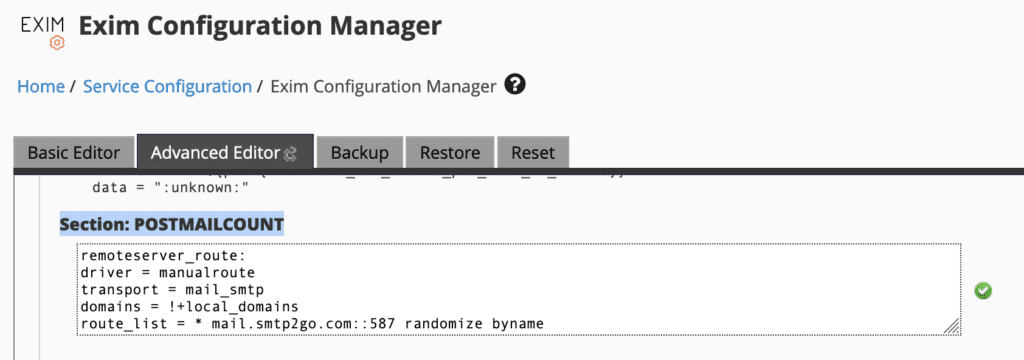1024x360 pixels.
Task: Click the Exim Configuration Manager breadcrumb text
Action: (x=383, y=86)
